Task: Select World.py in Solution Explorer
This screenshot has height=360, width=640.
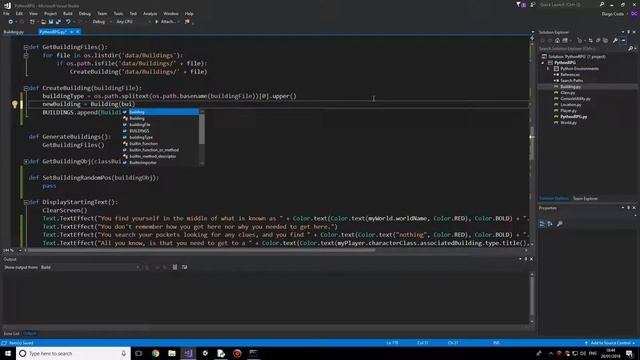Action: [x=568, y=122]
